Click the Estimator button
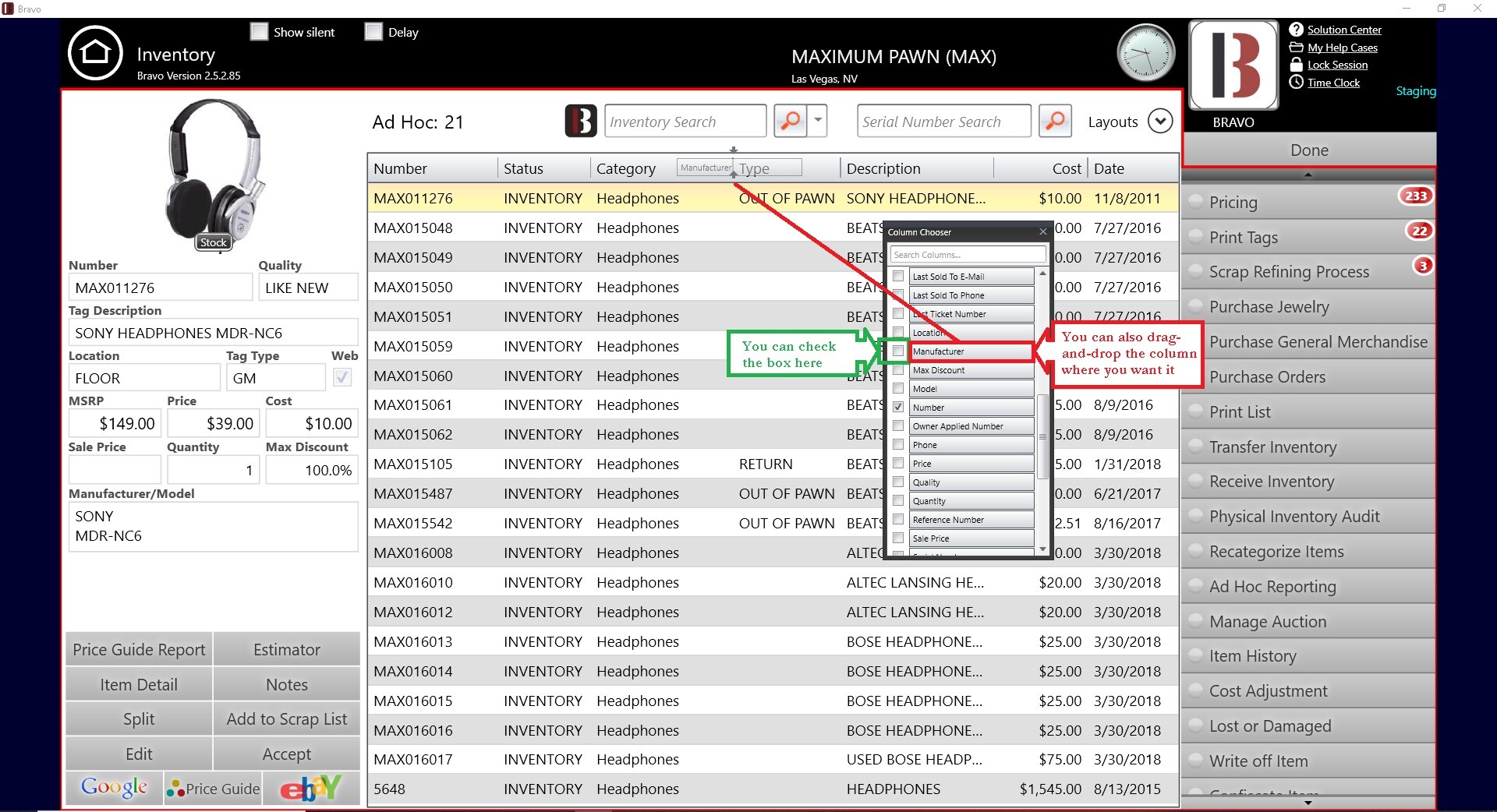 [287, 649]
